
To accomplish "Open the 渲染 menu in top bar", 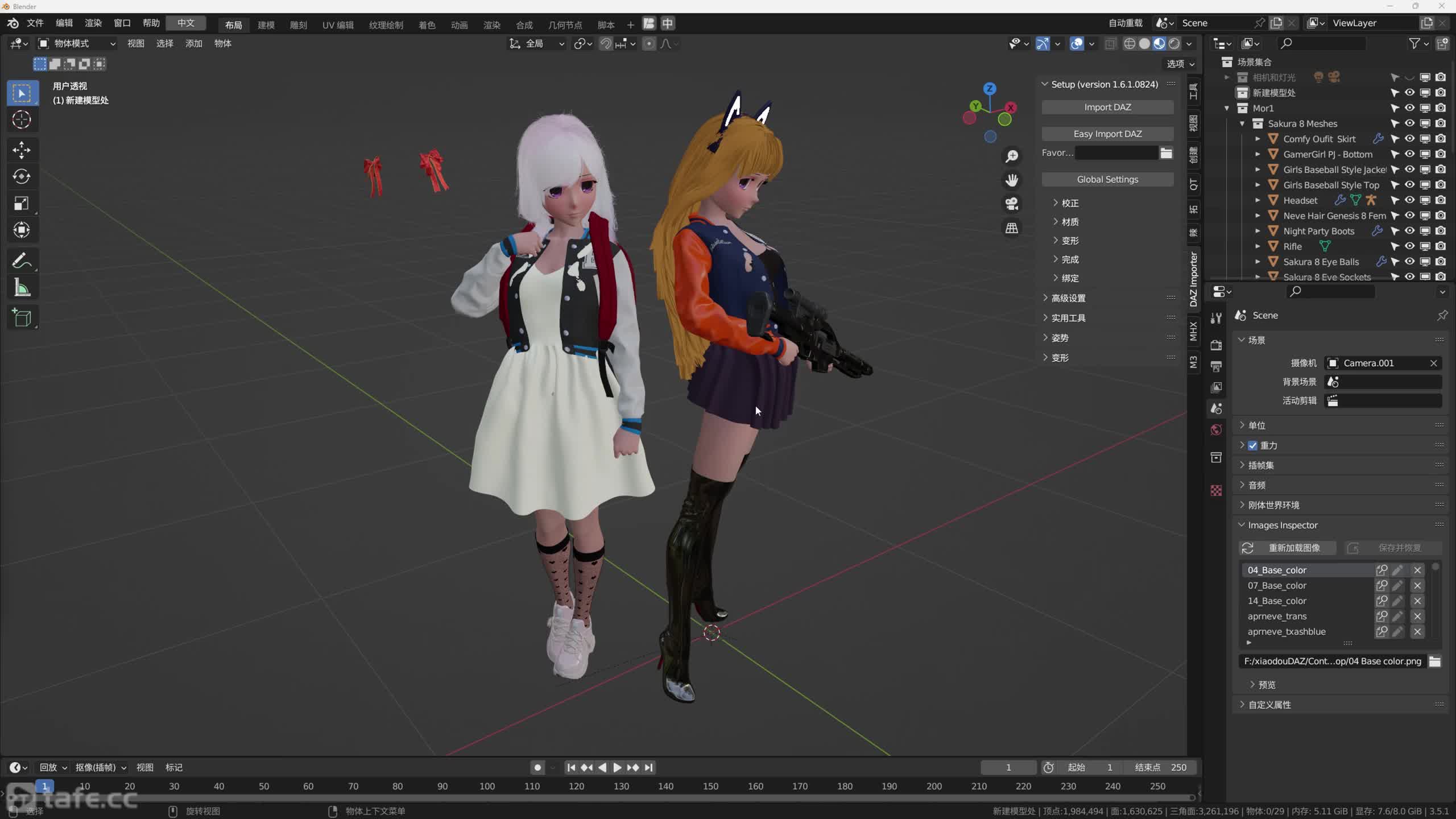I will click(x=93, y=23).
